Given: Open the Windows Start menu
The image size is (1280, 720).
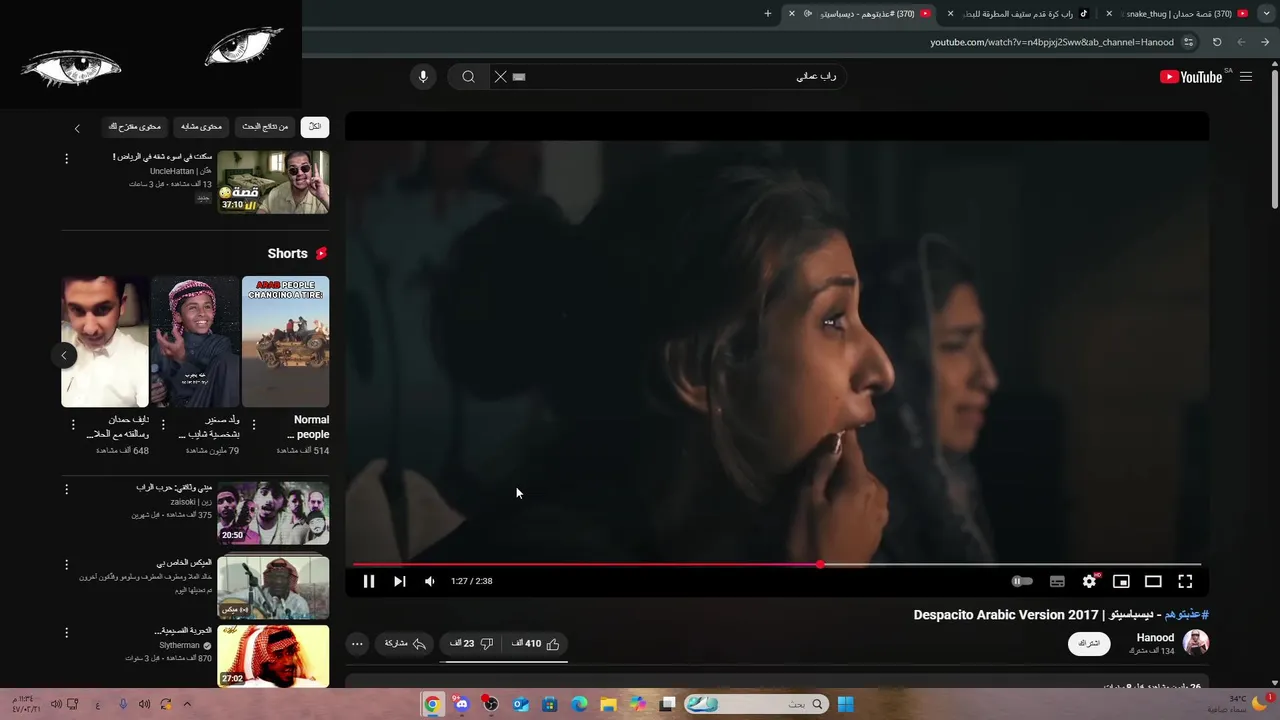Looking at the screenshot, I should (x=845, y=704).
